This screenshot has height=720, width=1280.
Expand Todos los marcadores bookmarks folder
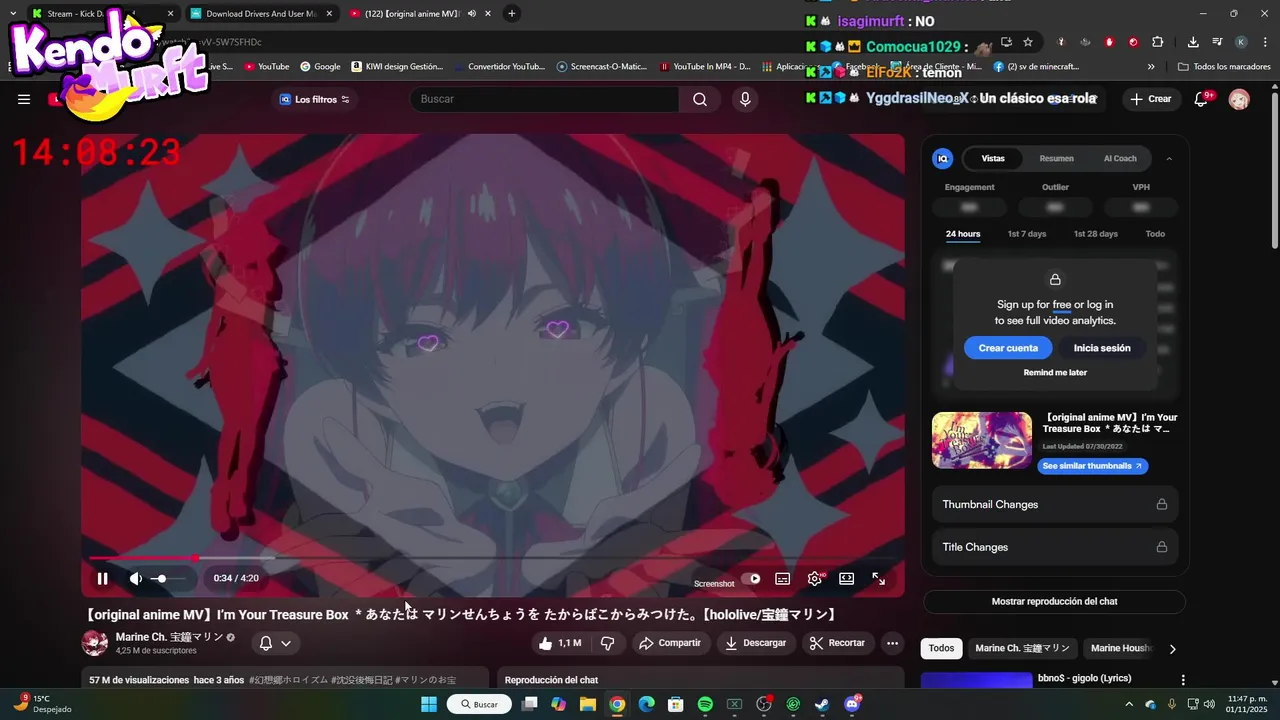(x=1224, y=67)
